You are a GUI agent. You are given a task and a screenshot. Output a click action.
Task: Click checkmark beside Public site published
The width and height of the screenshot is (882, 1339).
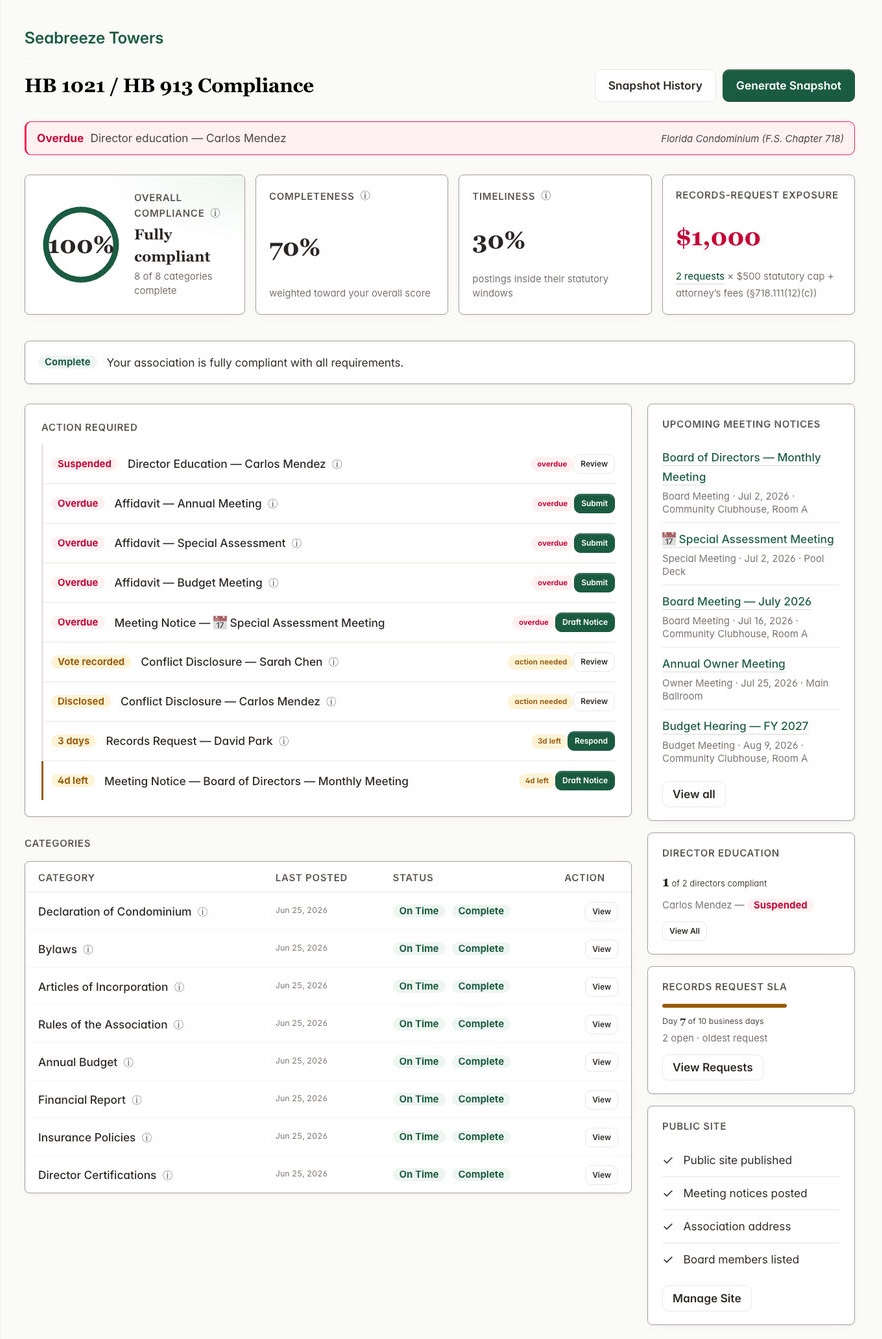pos(668,1160)
